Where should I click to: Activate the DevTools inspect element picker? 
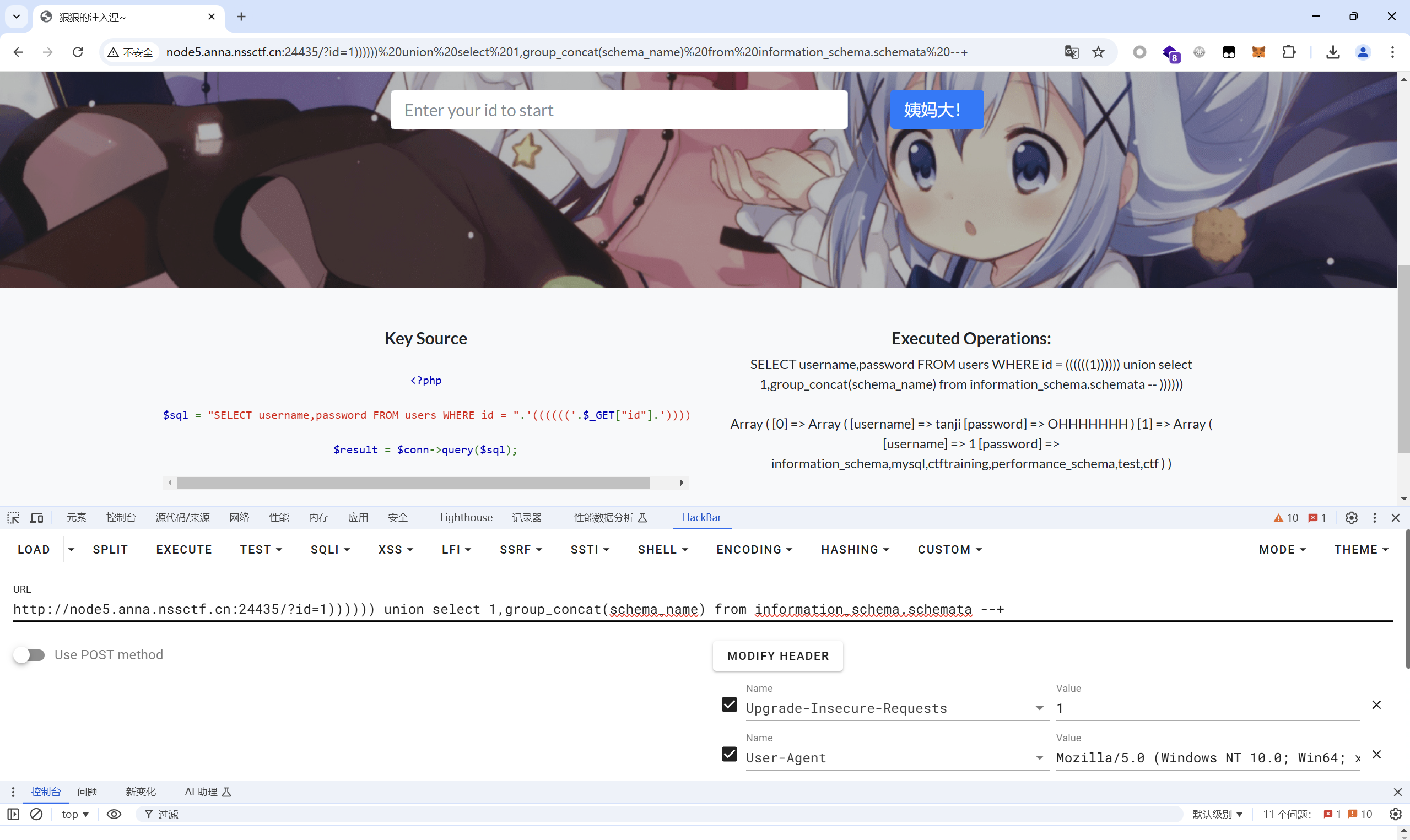[13, 517]
